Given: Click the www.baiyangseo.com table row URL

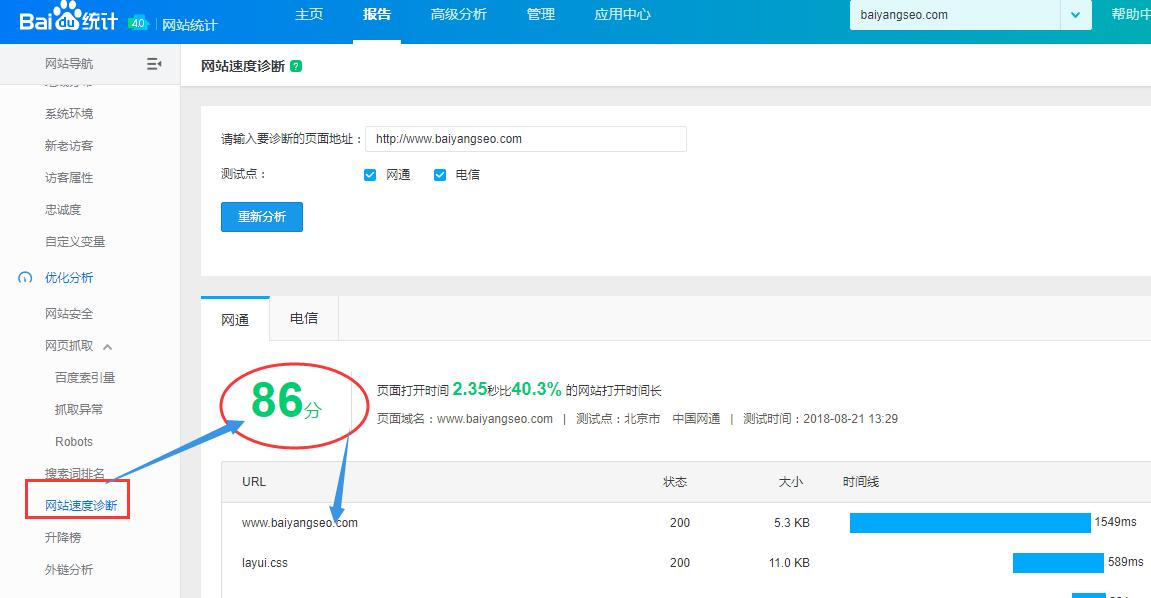Looking at the screenshot, I should click(x=299, y=522).
